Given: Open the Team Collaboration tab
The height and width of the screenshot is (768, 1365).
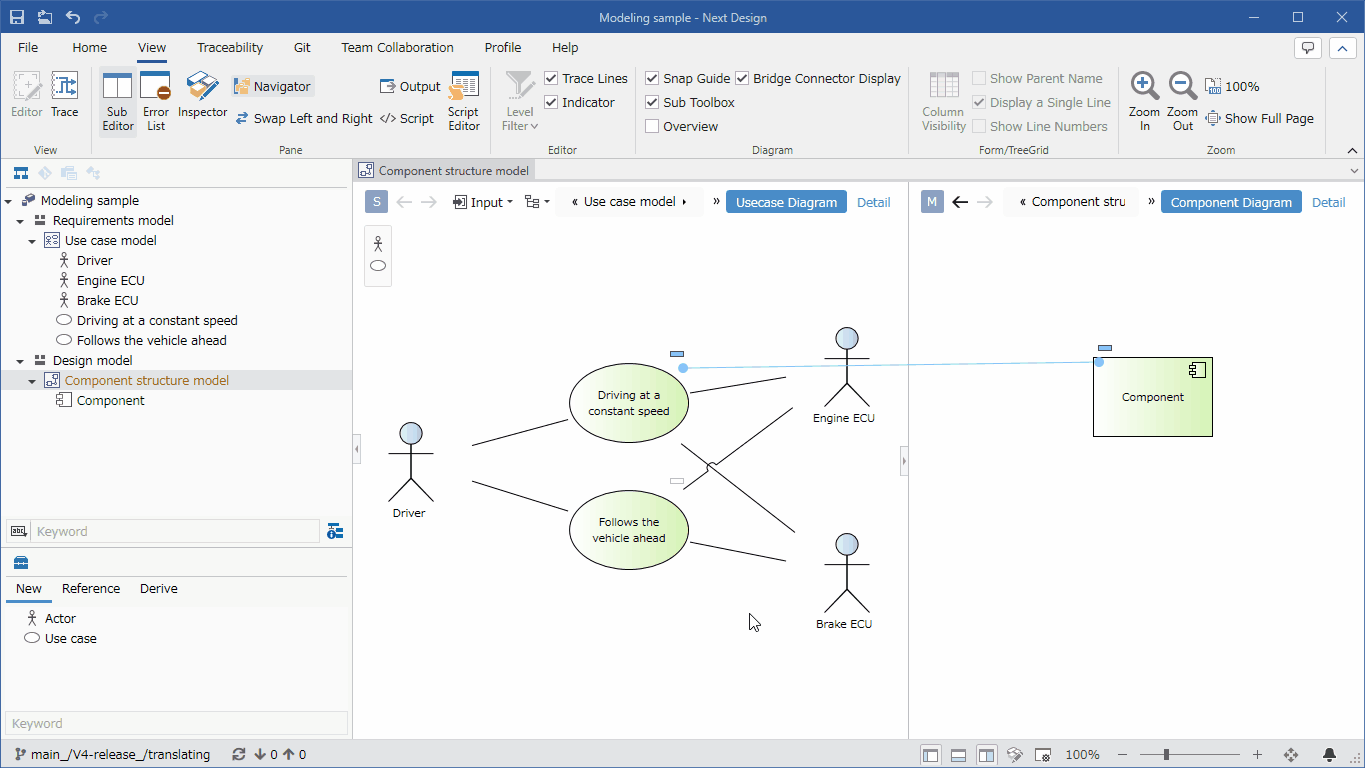Looking at the screenshot, I should pos(397,47).
